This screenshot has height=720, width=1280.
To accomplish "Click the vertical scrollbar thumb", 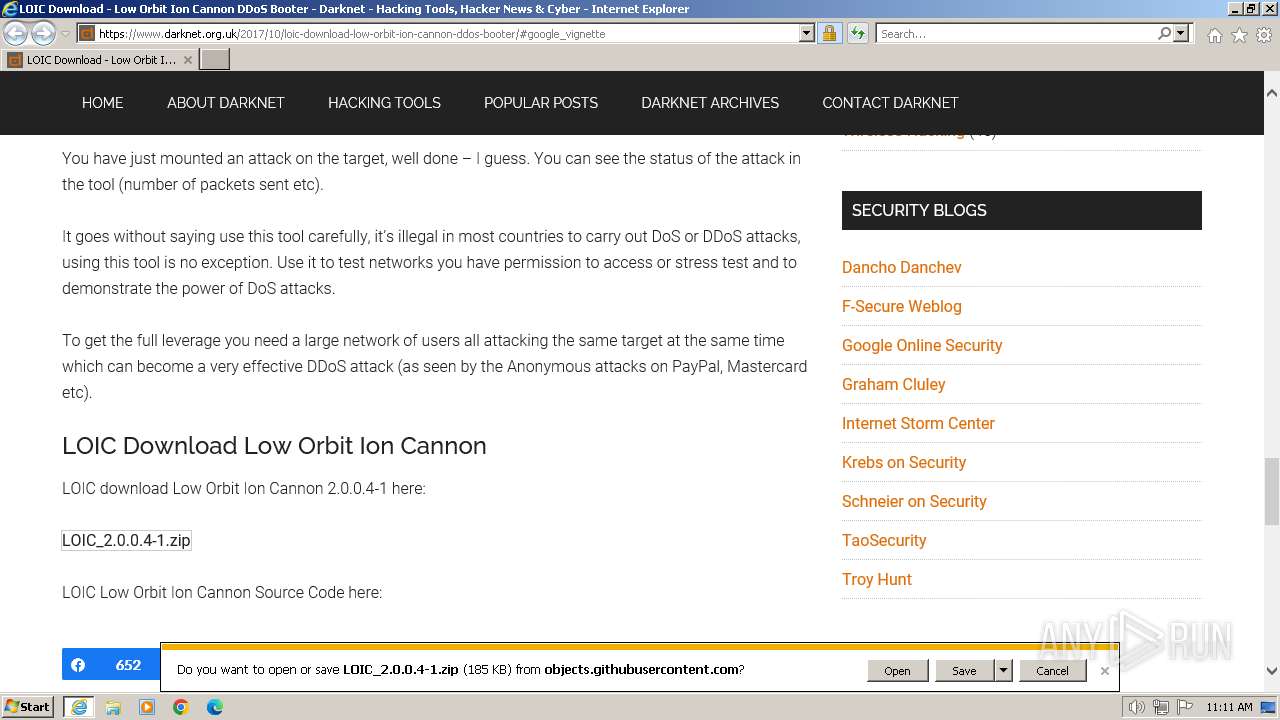I will tap(1271, 490).
